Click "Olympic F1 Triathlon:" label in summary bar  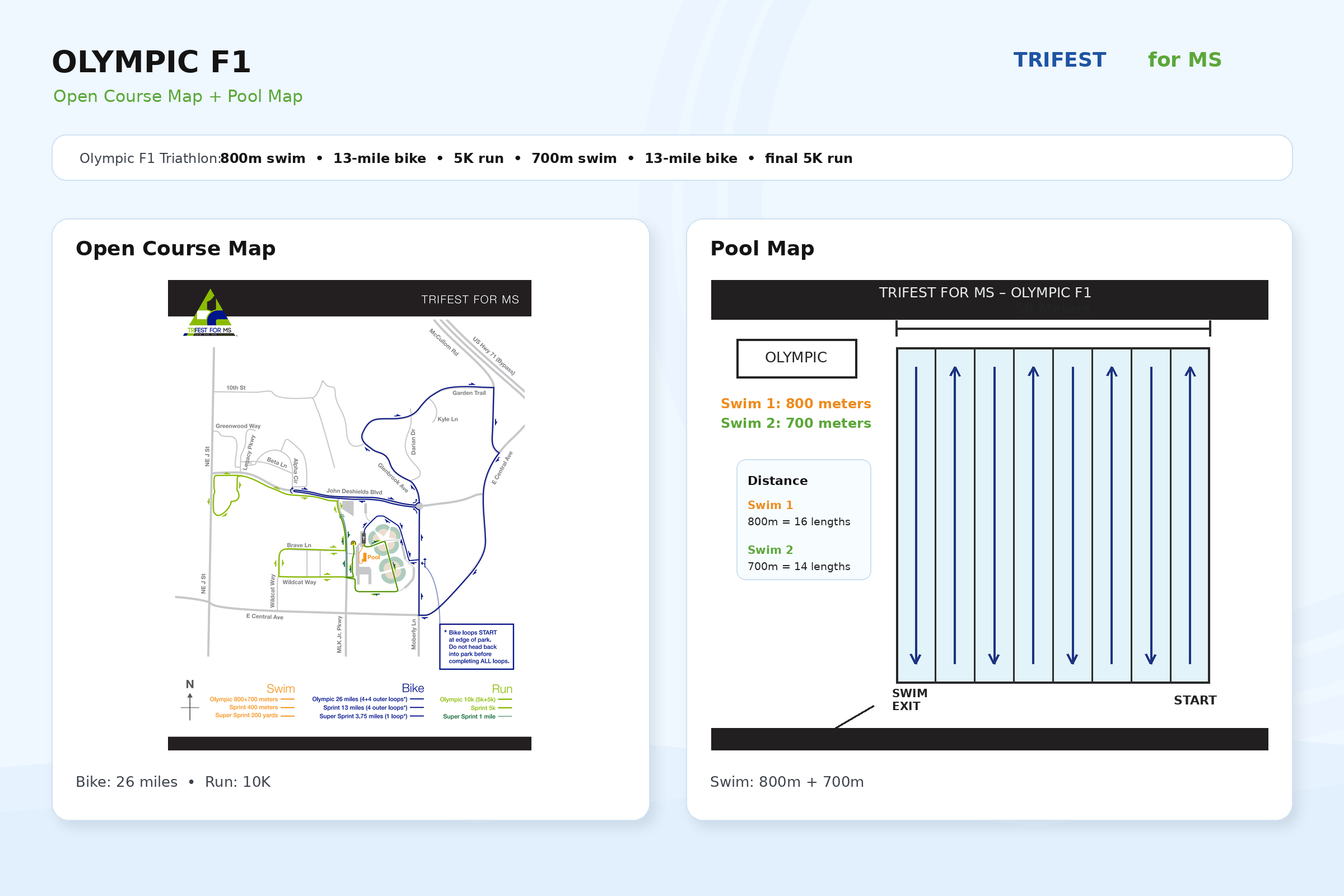tap(150, 158)
